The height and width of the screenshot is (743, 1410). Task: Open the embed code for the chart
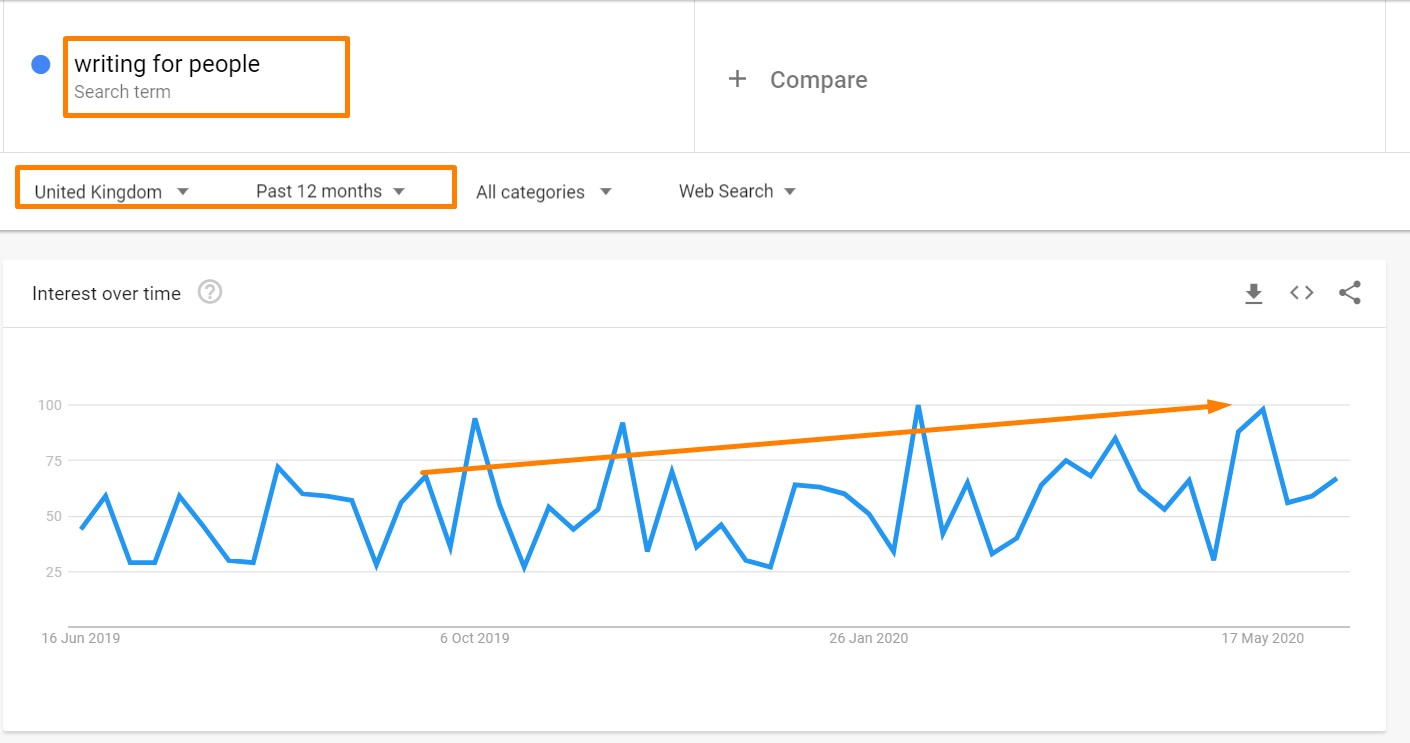pos(1301,293)
